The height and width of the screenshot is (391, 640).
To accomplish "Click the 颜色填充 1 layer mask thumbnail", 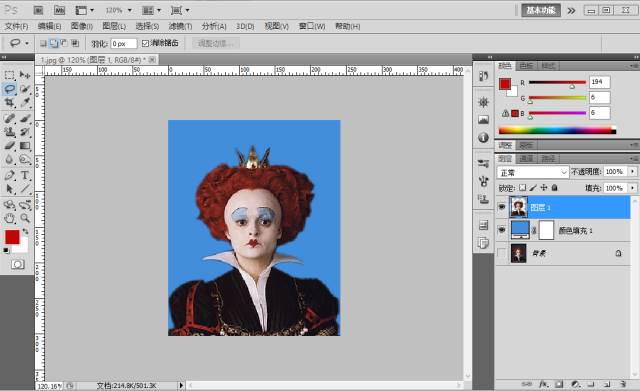I will point(546,230).
